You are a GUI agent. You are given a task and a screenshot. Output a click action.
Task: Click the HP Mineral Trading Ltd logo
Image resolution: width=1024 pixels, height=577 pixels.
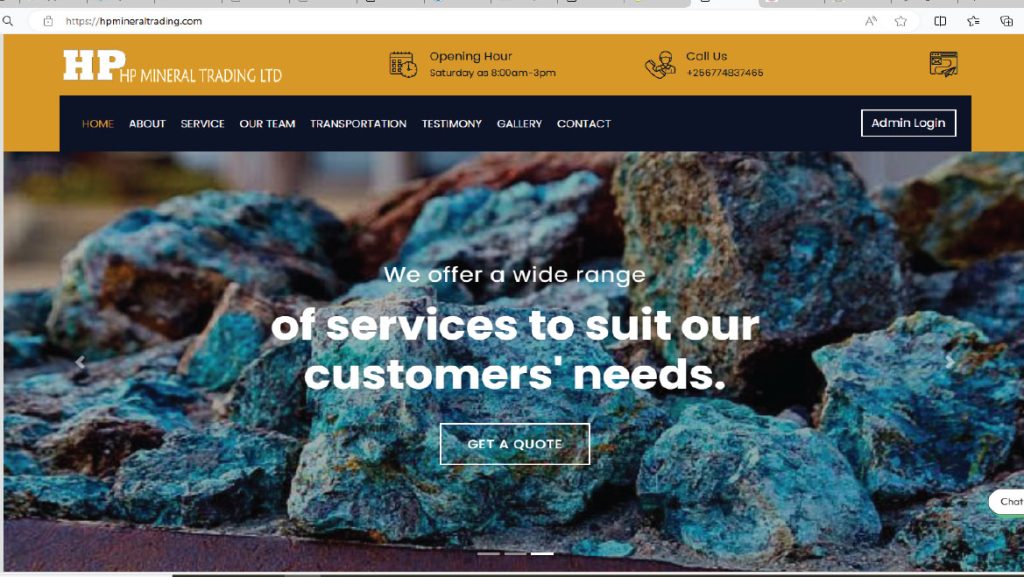172,66
